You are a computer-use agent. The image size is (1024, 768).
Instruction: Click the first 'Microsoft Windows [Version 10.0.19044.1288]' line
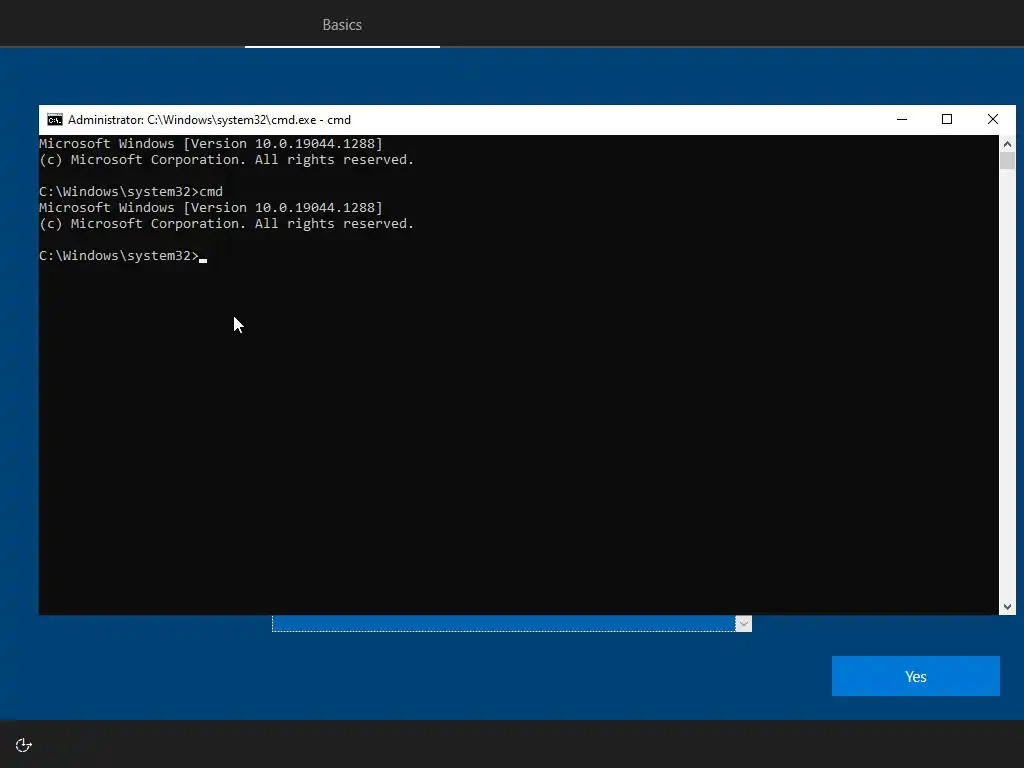point(211,144)
